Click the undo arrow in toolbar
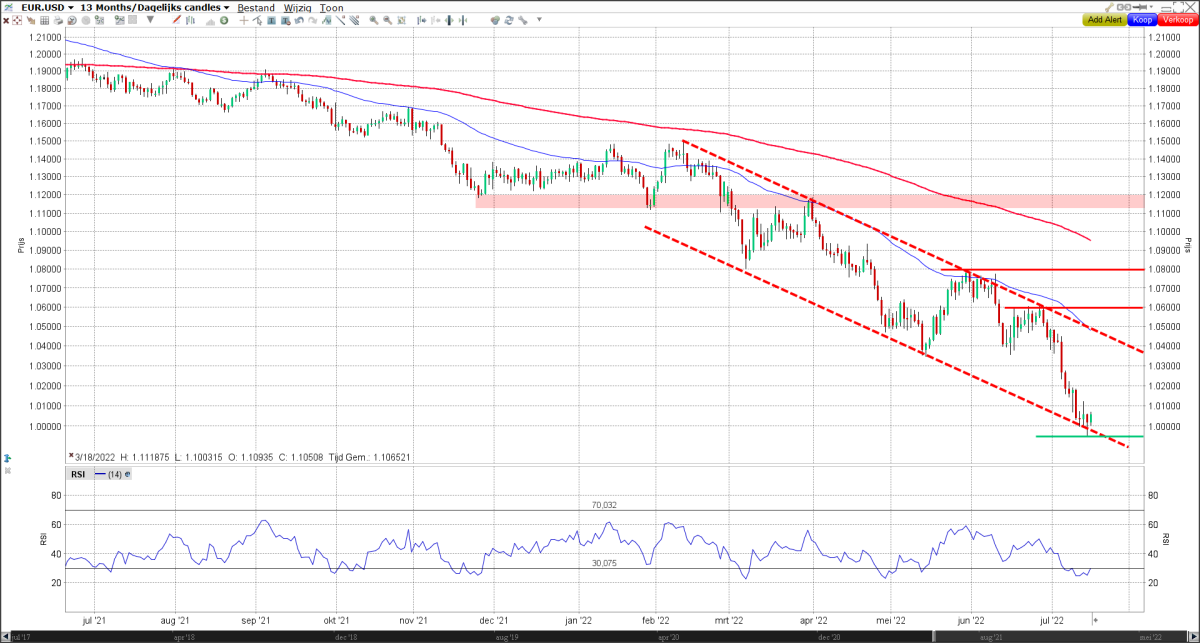Viewport: 1200px width, 643px height. pos(299,20)
